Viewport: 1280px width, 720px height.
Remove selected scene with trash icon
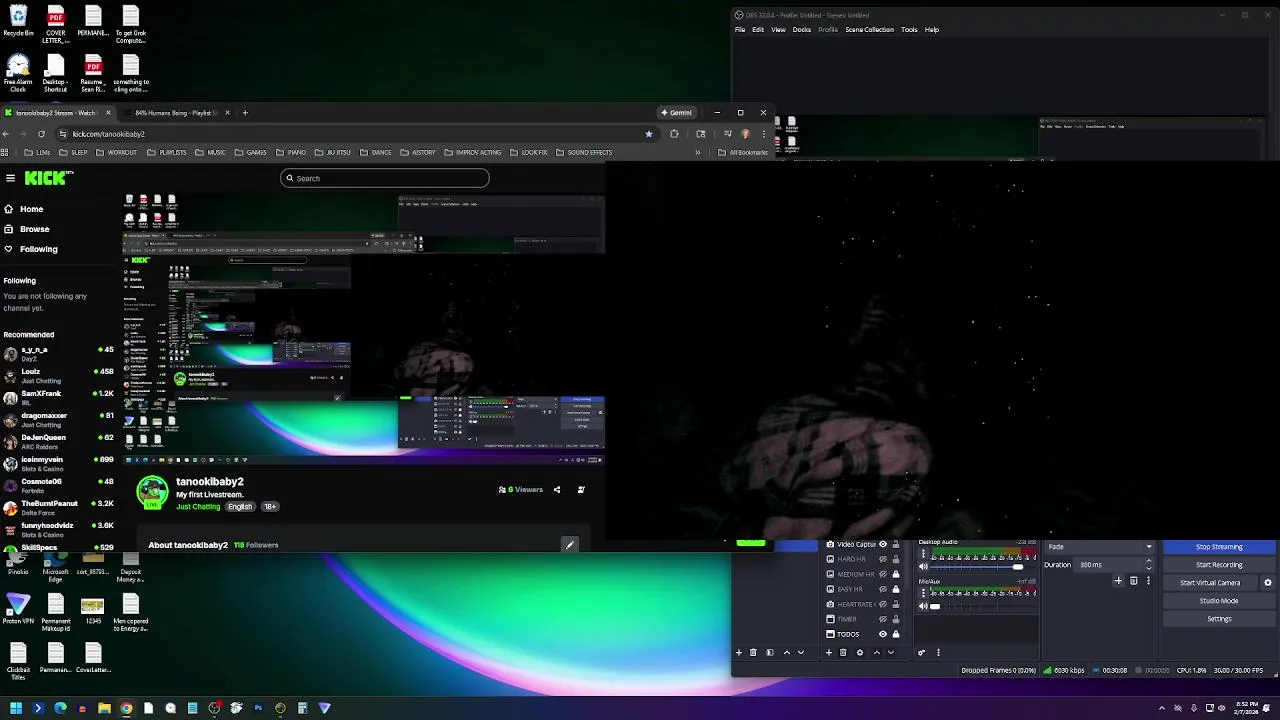click(x=753, y=652)
